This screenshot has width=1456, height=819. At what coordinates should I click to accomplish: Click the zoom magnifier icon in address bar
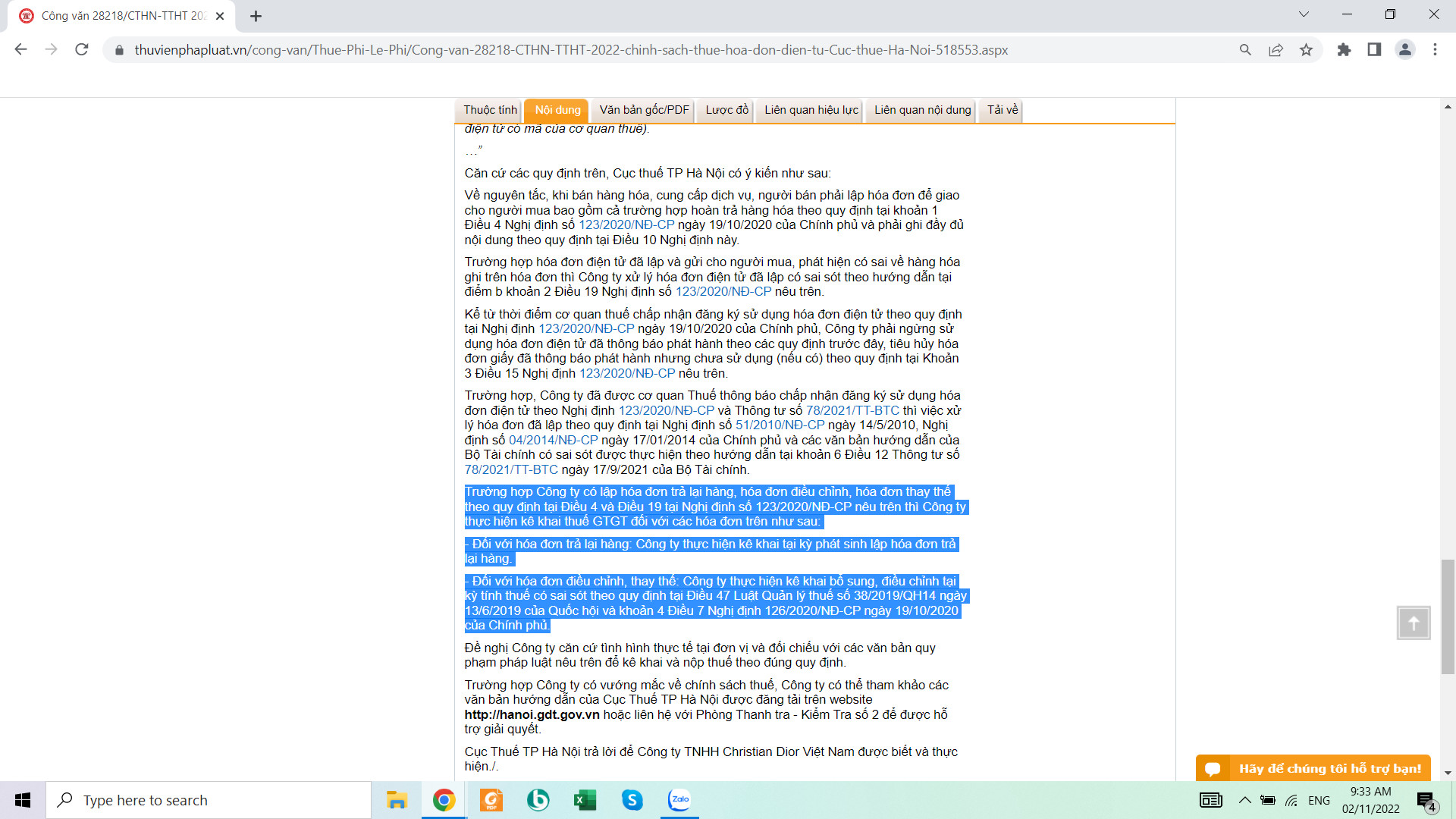pos(1245,50)
